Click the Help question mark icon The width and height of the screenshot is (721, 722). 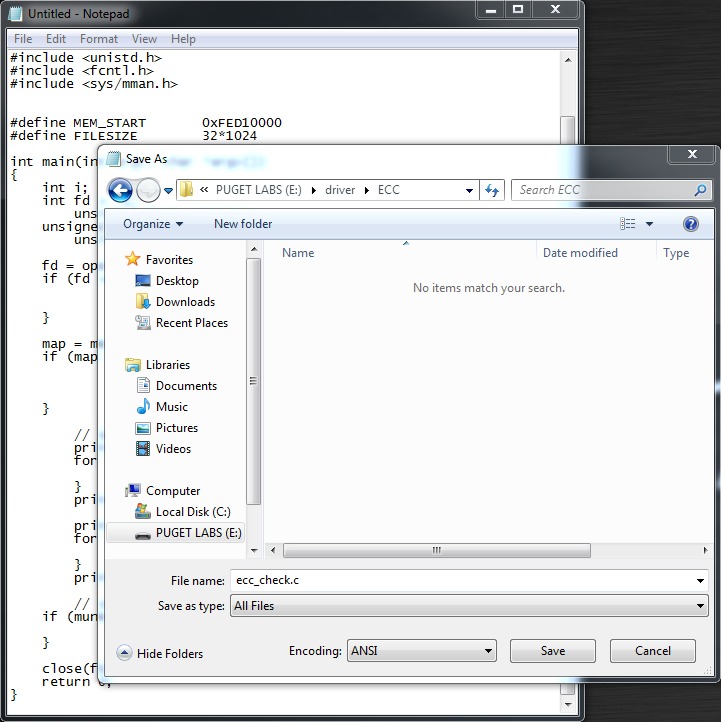coord(690,224)
